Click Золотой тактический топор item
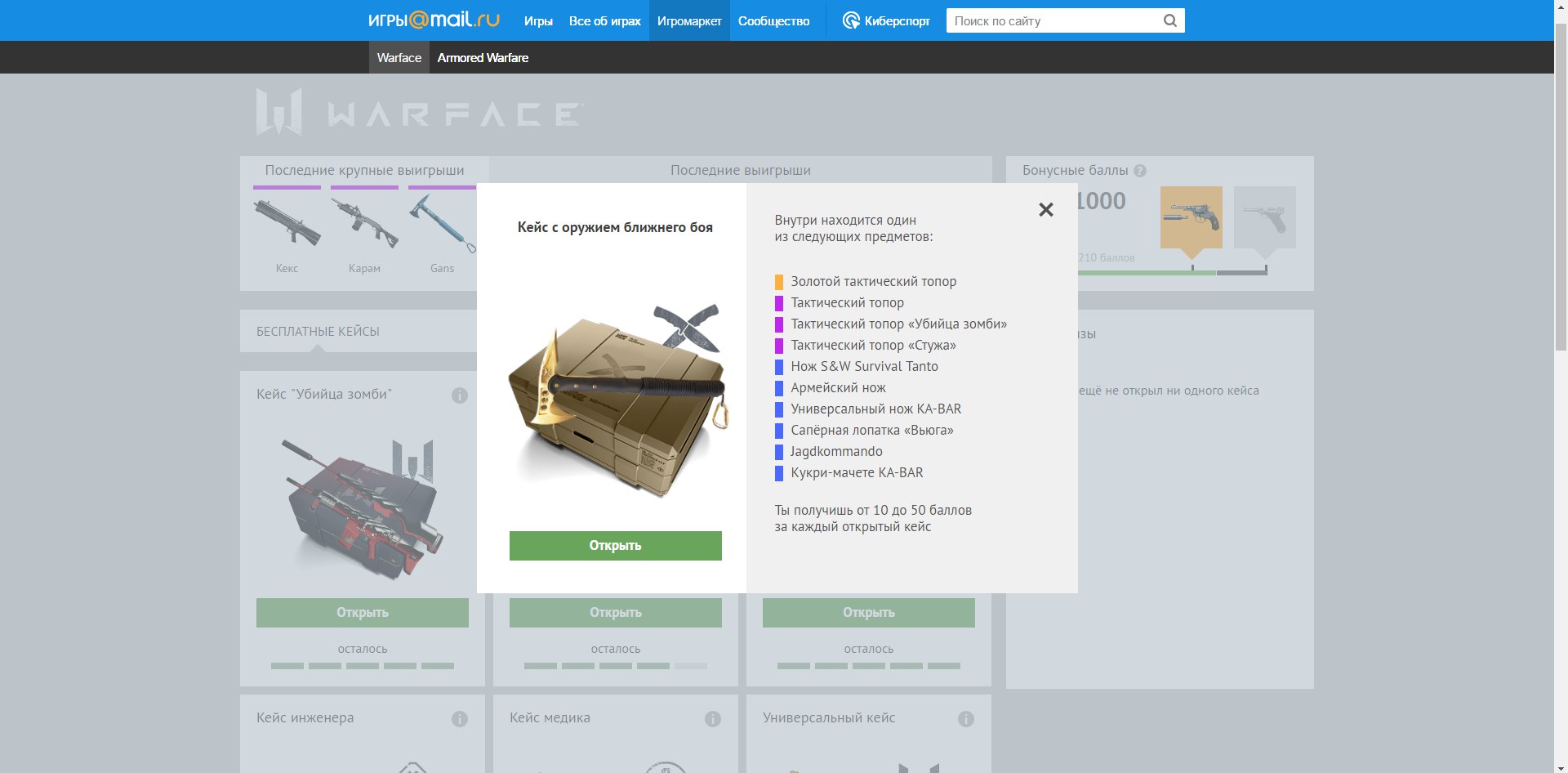 pyautogui.click(x=873, y=281)
